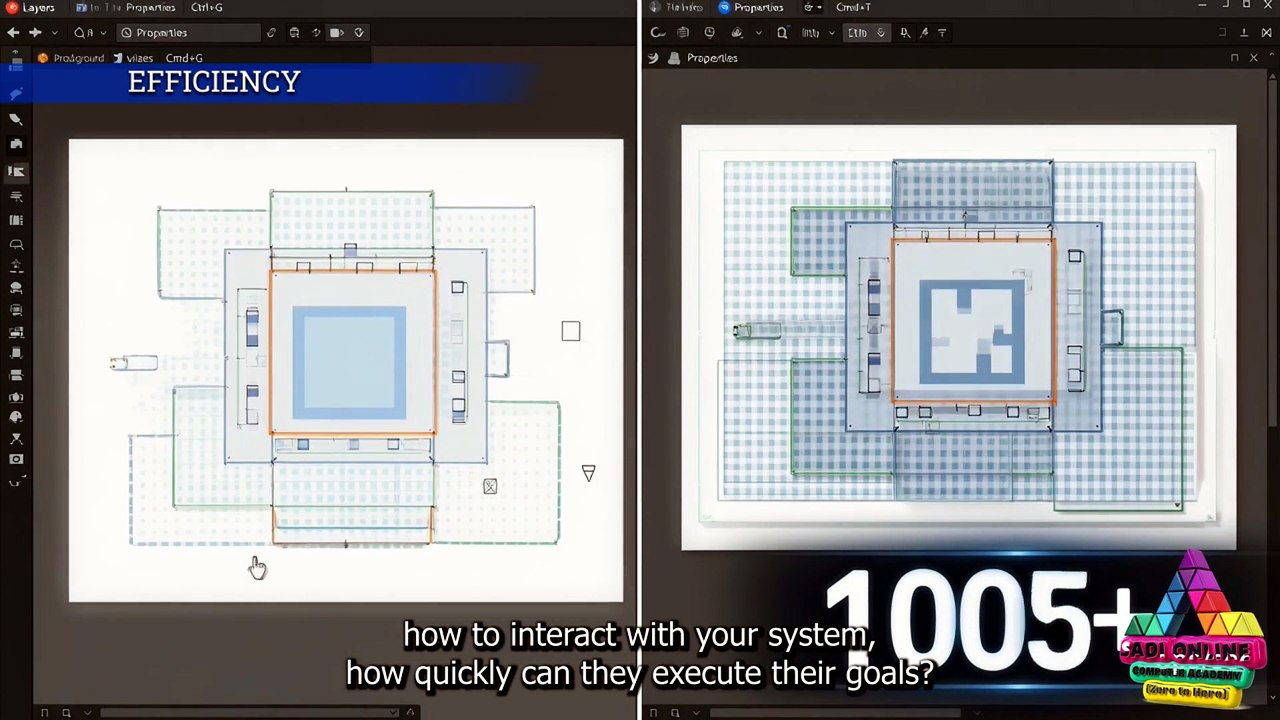This screenshot has width=1280, height=720.
Task: Select the T text icon in the right toolbar
Action: point(942,33)
